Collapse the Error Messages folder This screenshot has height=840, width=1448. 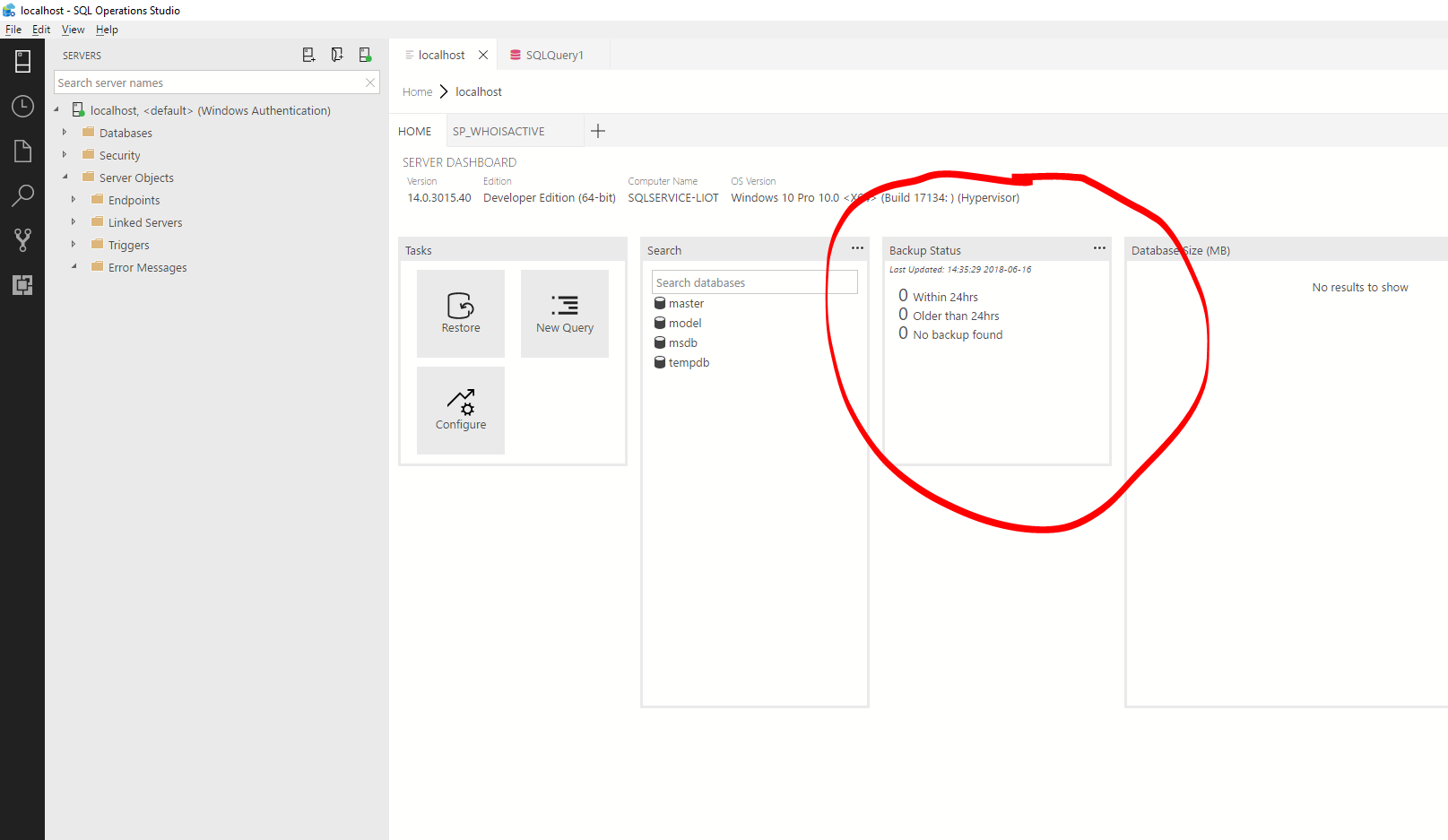(74, 266)
